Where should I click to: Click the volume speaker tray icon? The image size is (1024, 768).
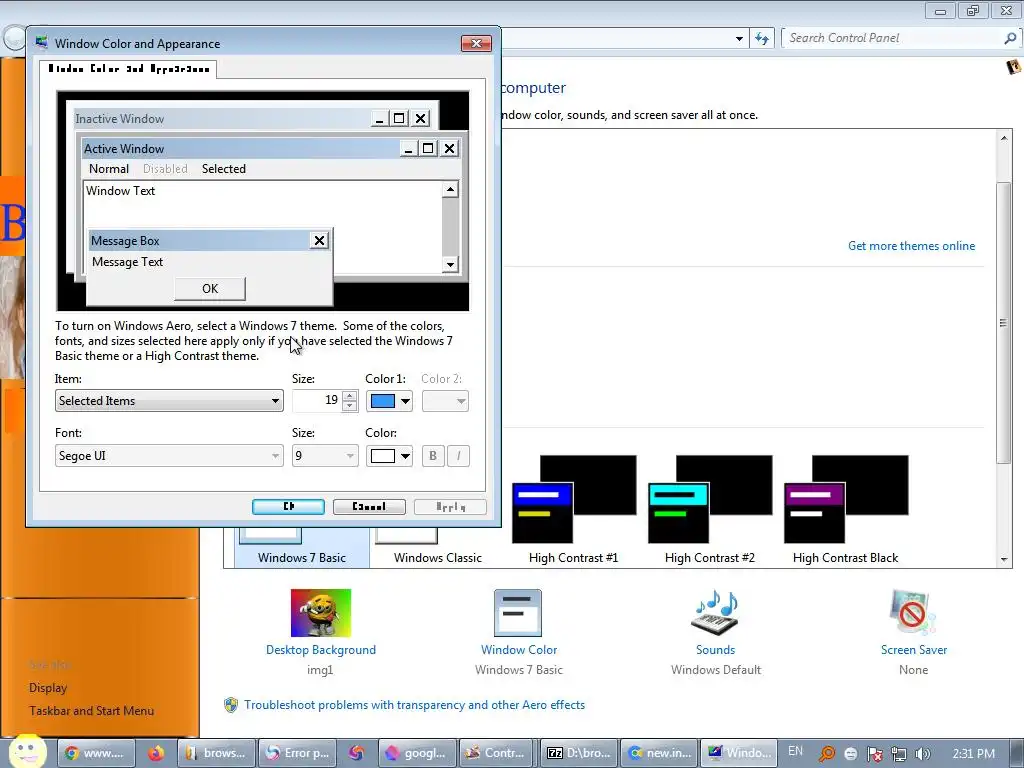point(922,754)
